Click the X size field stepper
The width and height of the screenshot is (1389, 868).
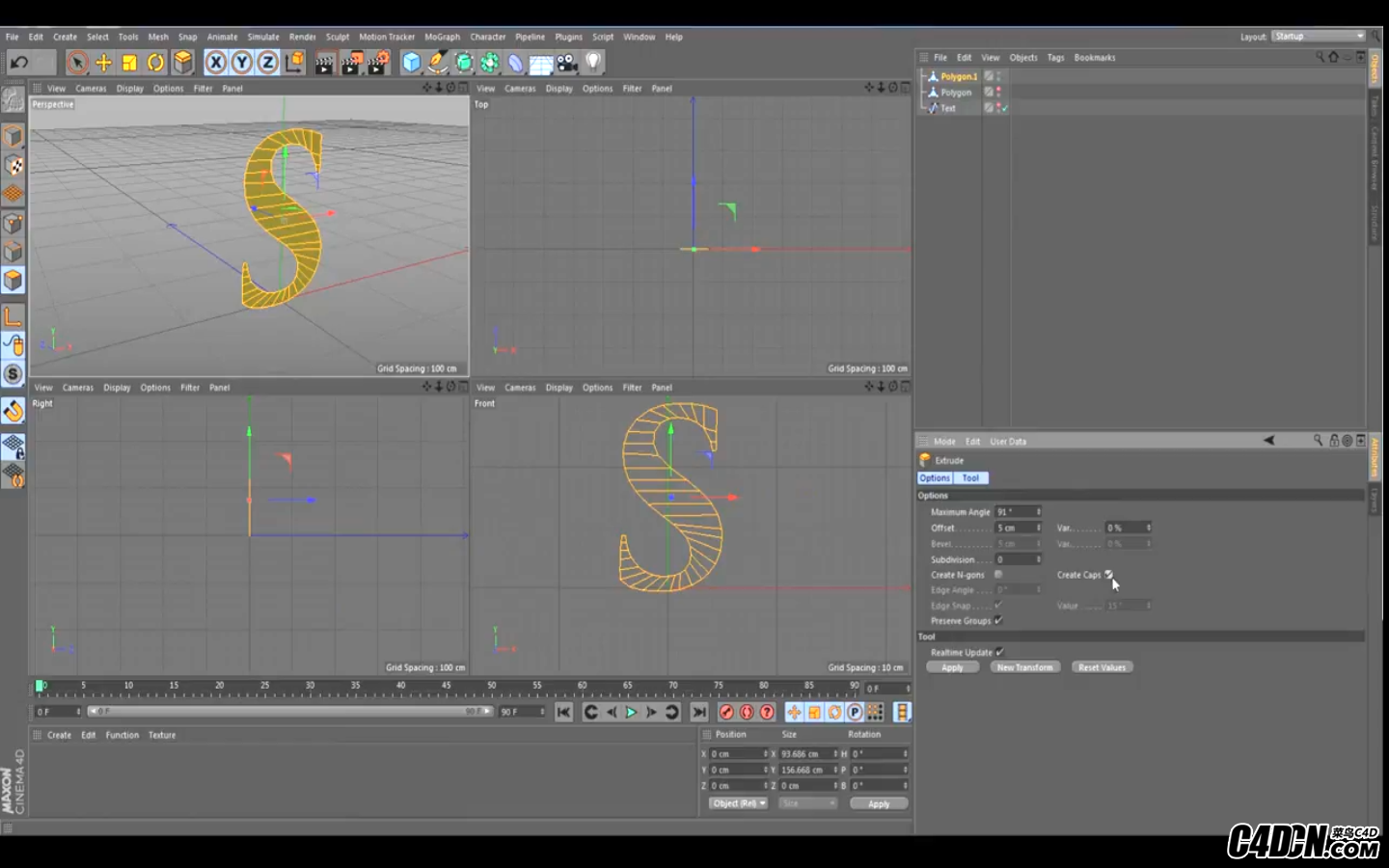pos(835,754)
